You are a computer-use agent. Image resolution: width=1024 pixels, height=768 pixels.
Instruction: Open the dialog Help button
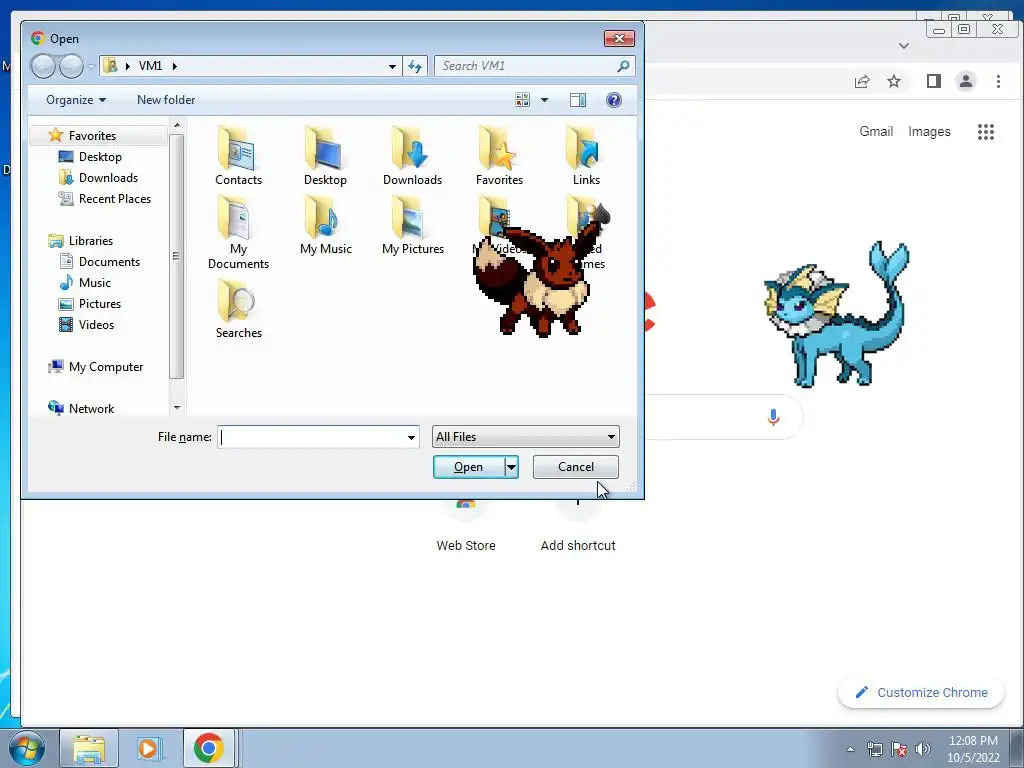click(x=614, y=100)
